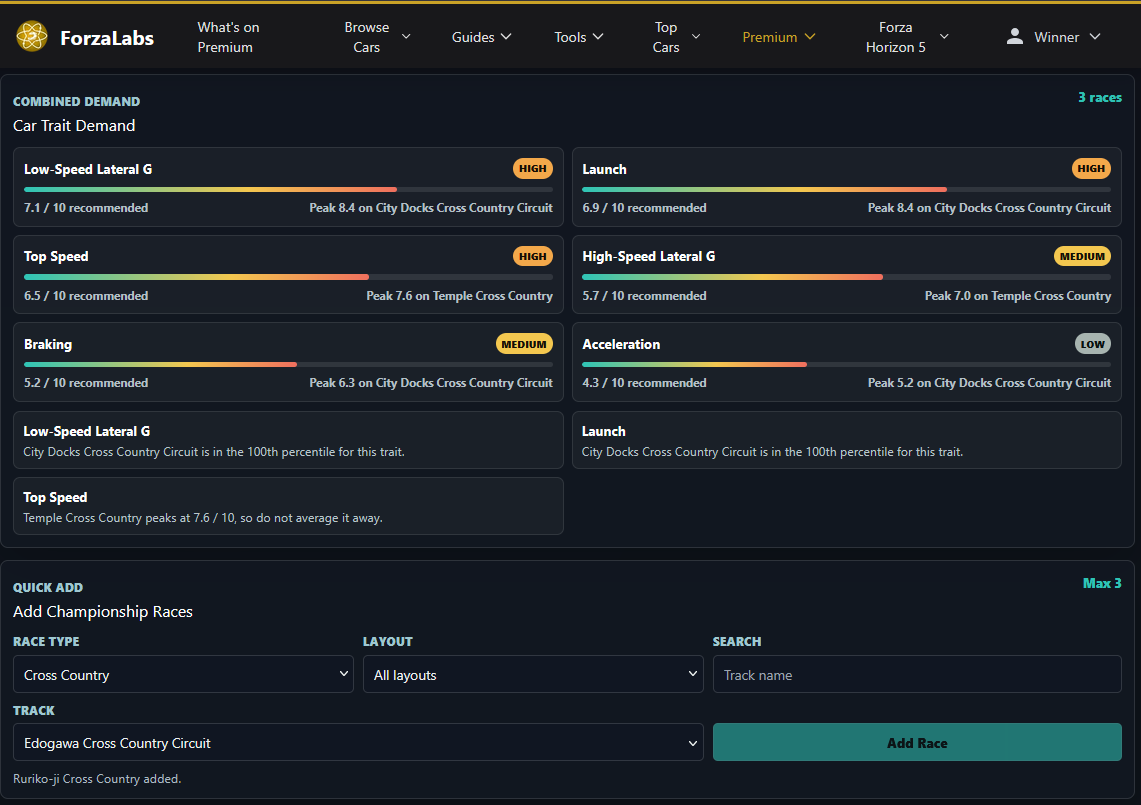1141x805 pixels.
Task: Click the Braking demand progress bar
Action: click(x=288, y=364)
